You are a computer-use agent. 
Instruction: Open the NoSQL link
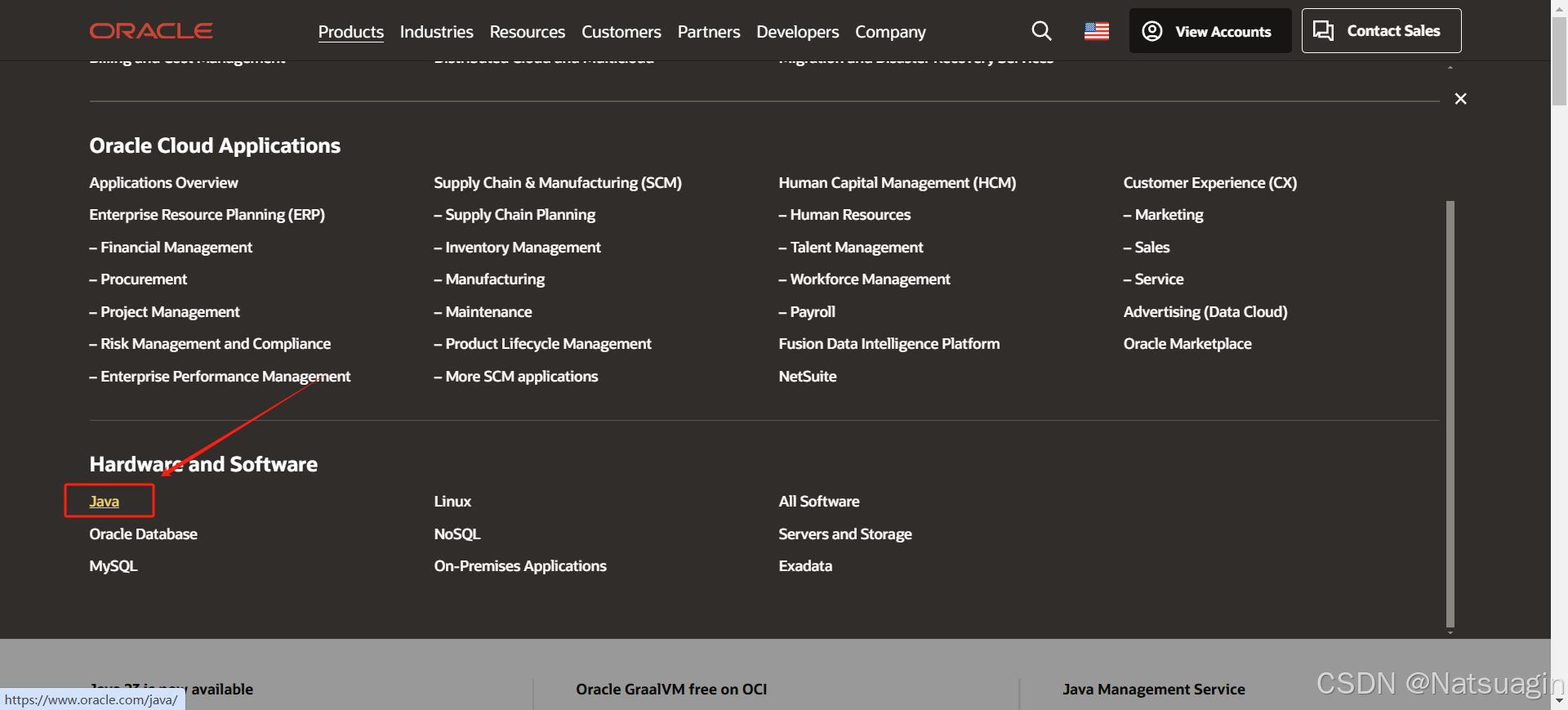(457, 534)
